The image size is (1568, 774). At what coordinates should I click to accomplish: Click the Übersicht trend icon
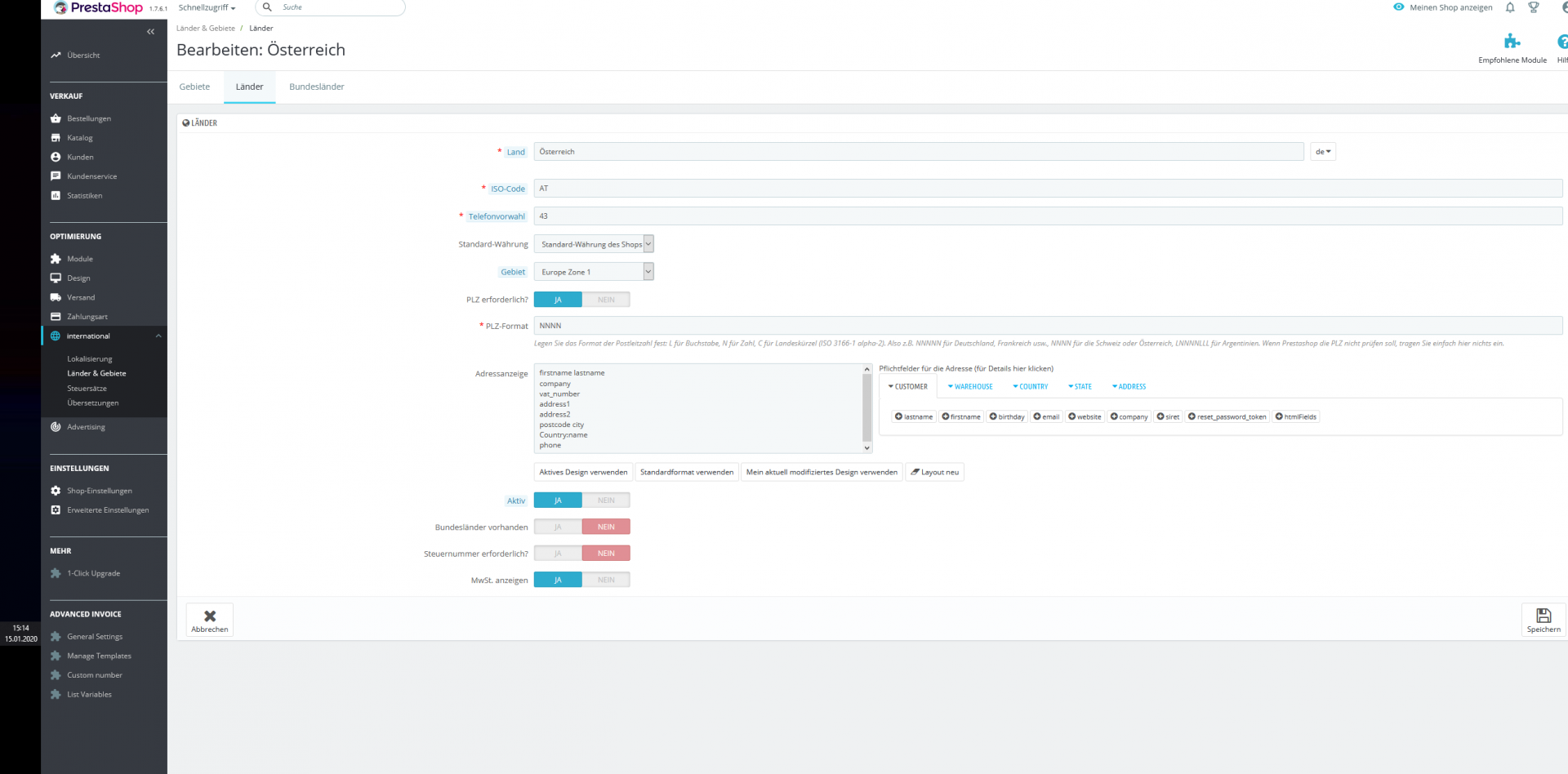[56, 56]
